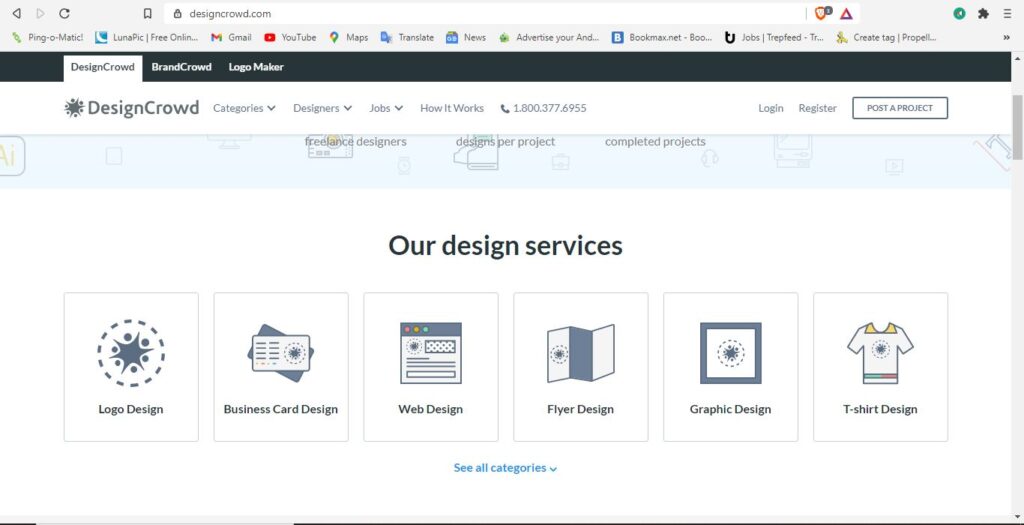This screenshot has height=525, width=1024.
Task: Open the LunaPic bookmark
Action: point(147,37)
